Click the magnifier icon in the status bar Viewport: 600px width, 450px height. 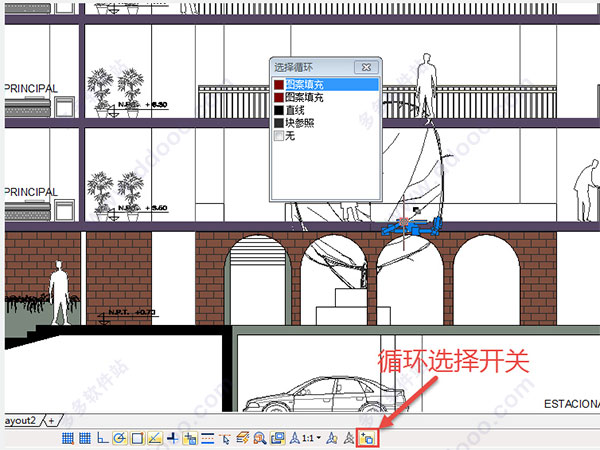point(259,438)
